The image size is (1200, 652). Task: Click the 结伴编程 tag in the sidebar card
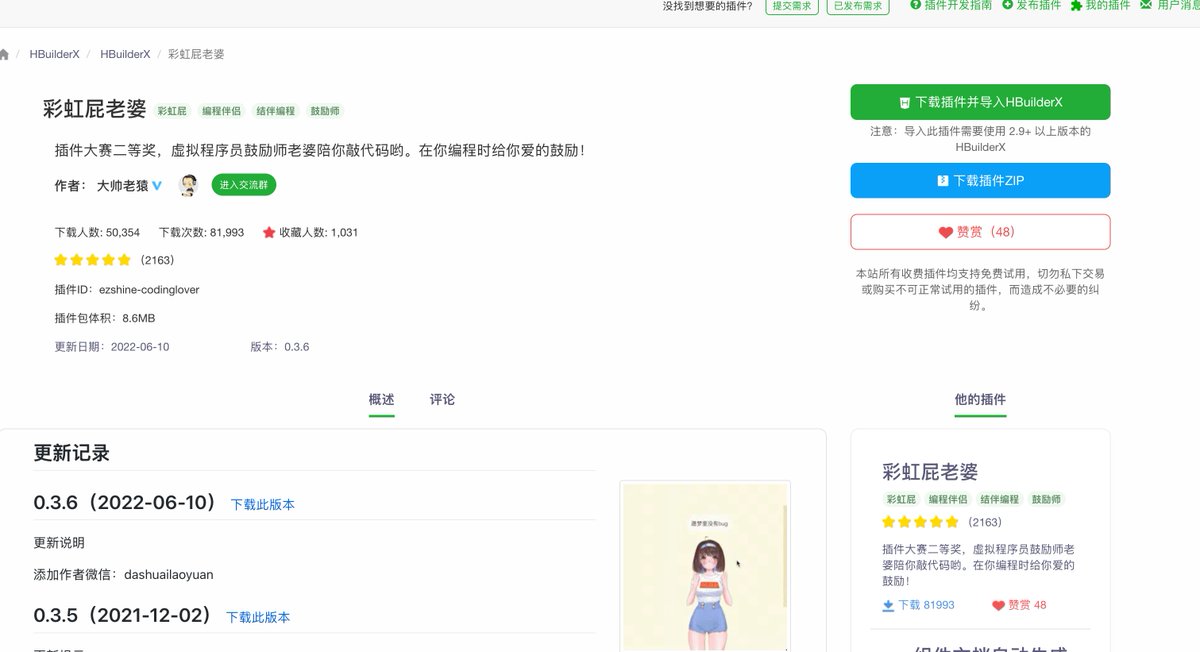[x=1000, y=499]
